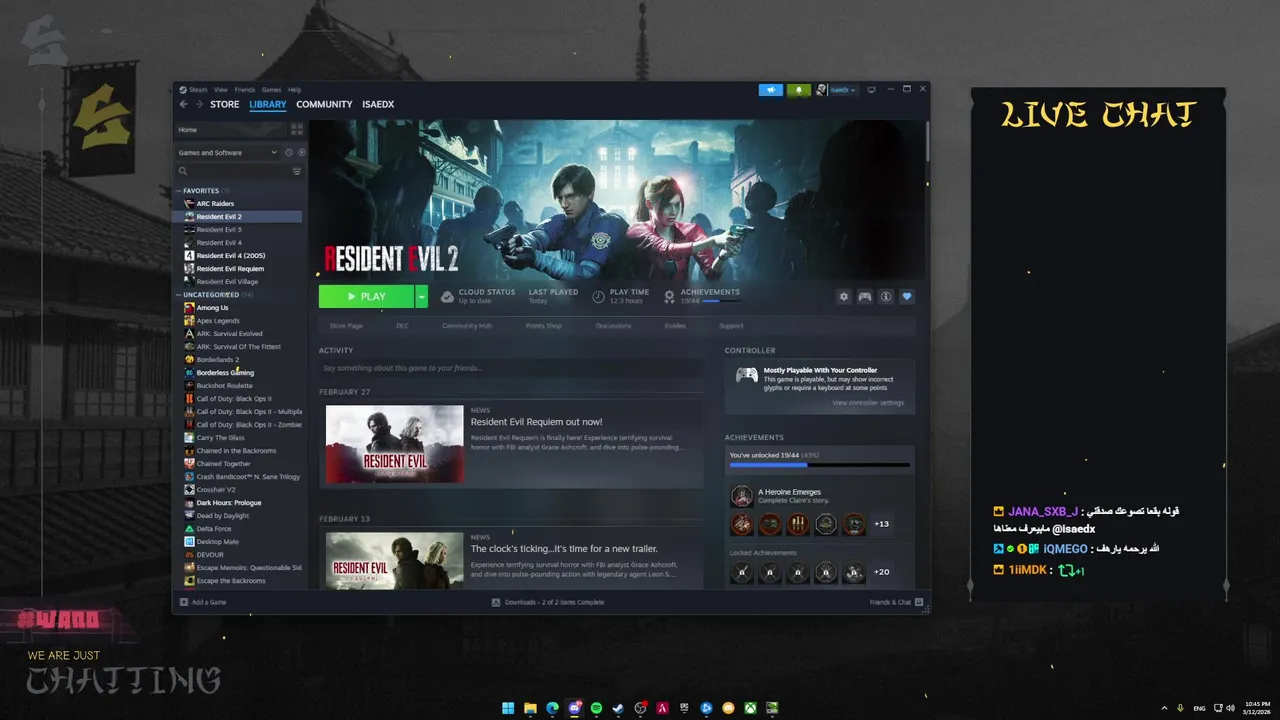Click the Resident Evil Requiem news thumbnail

pos(394,444)
